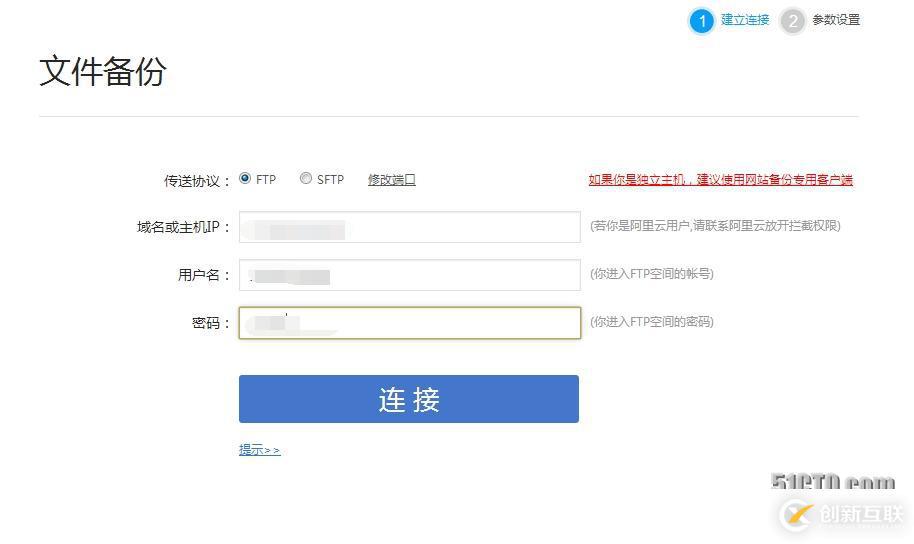Viewport: 914px width, 544px height.
Task: Choose the SFTP protocol radio button
Action: [305, 179]
